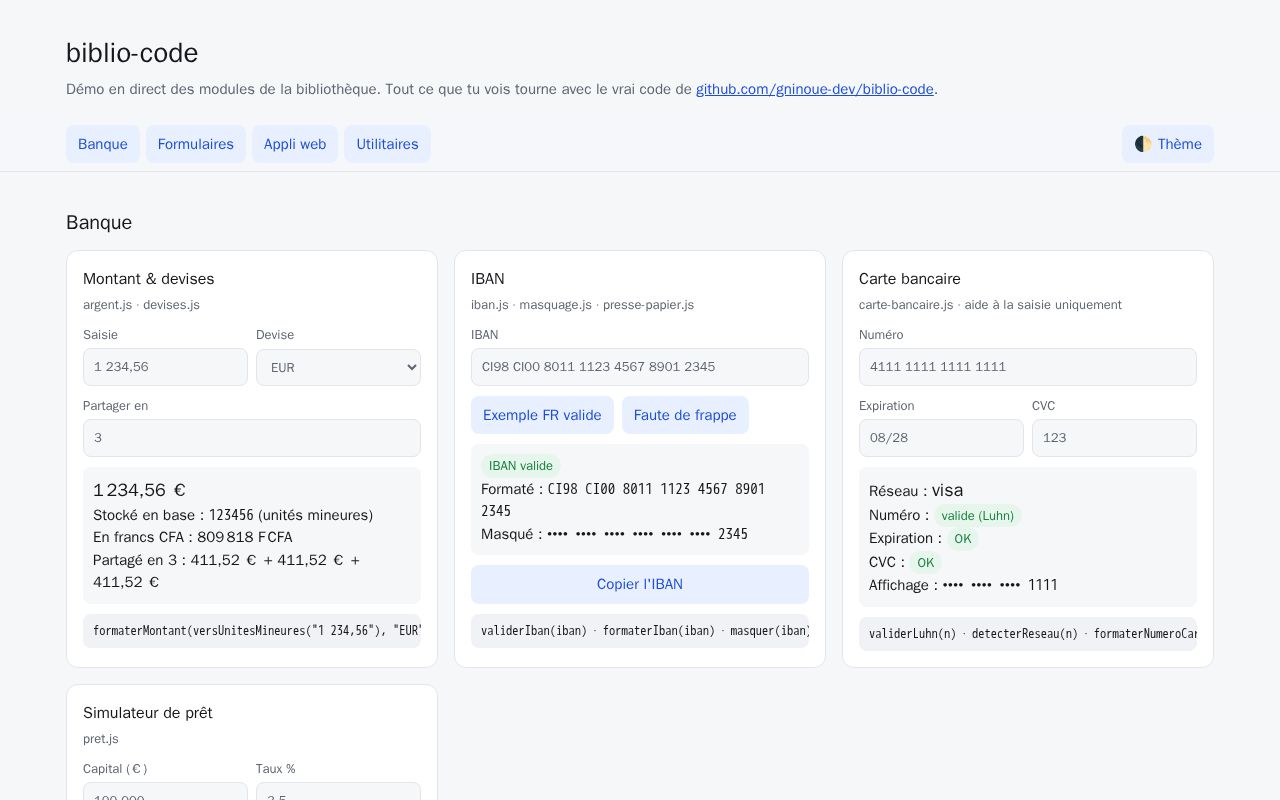The width and height of the screenshot is (1280, 800).
Task: Focus the Expiration date field
Action: pos(941,438)
